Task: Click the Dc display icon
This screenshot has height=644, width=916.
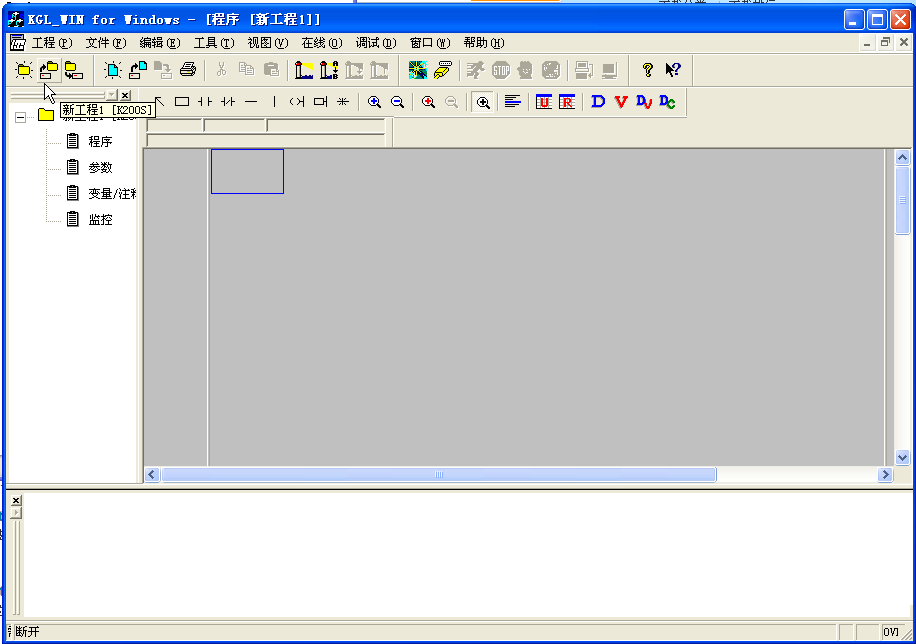Action: coord(667,102)
